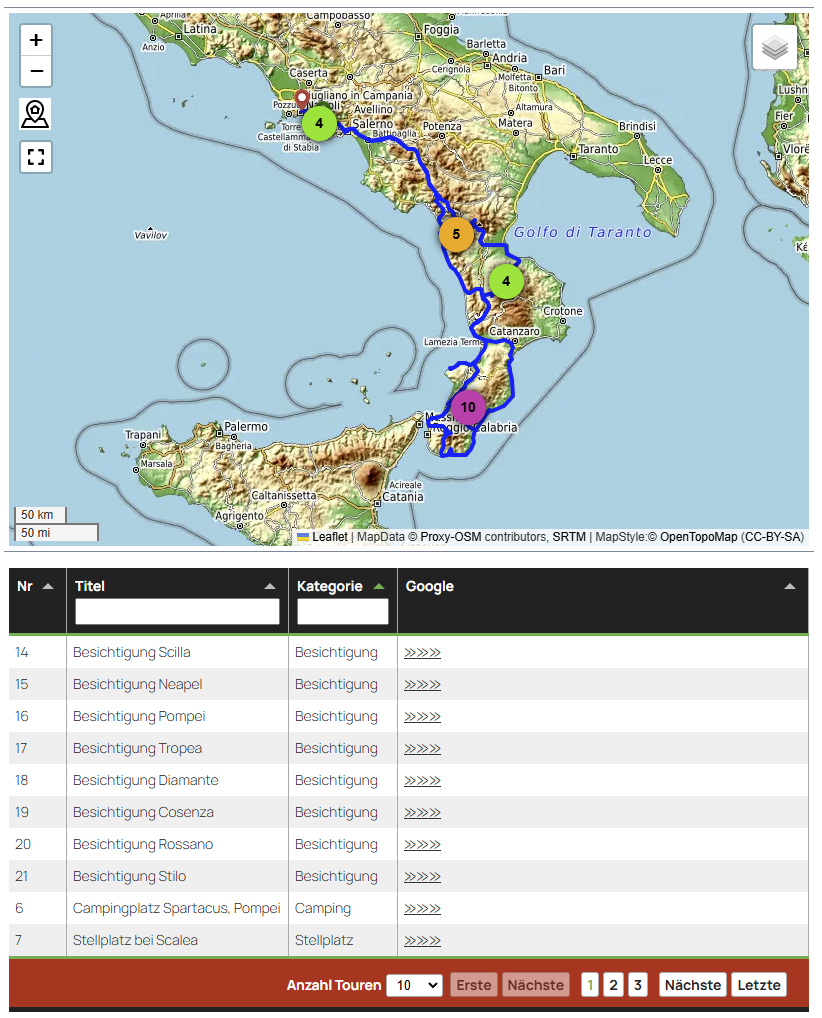The height and width of the screenshot is (1018, 822).
Task: Select the Besichtigung Scilla title cell
Action: coord(177,652)
